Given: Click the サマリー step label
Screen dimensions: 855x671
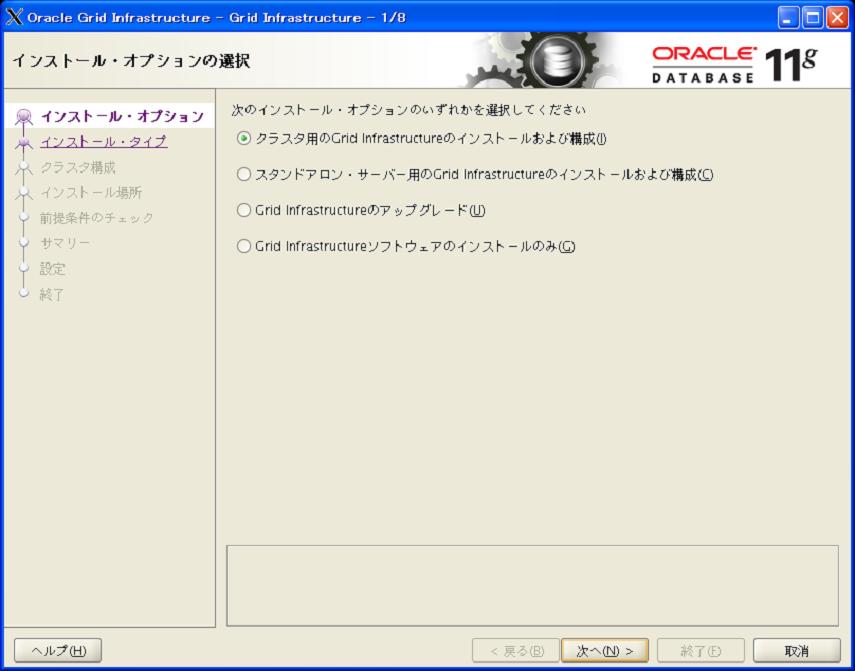Looking at the screenshot, I should pos(65,243).
